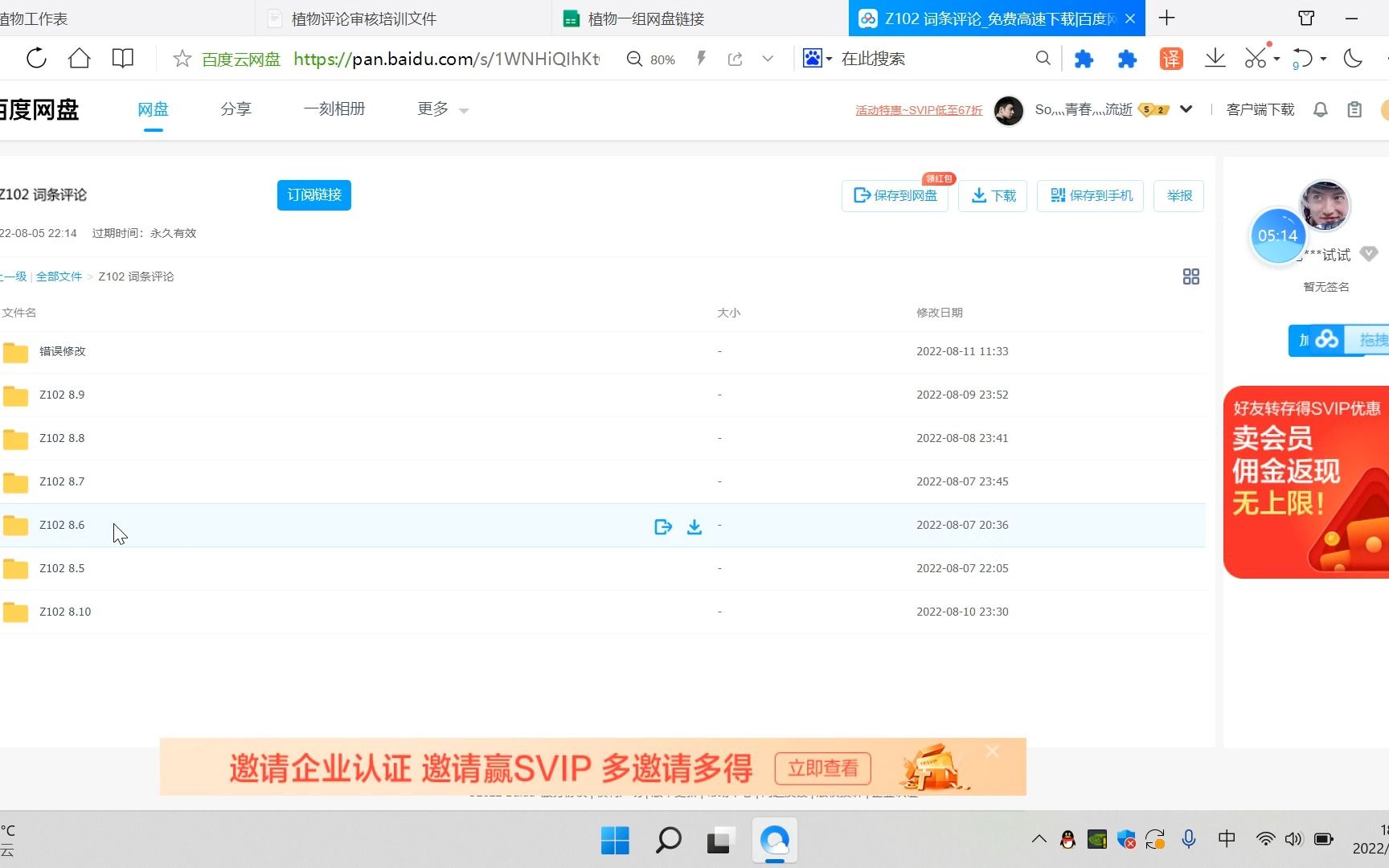Expand the account dropdown next to username
The image size is (1389, 868).
coord(1186,109)
